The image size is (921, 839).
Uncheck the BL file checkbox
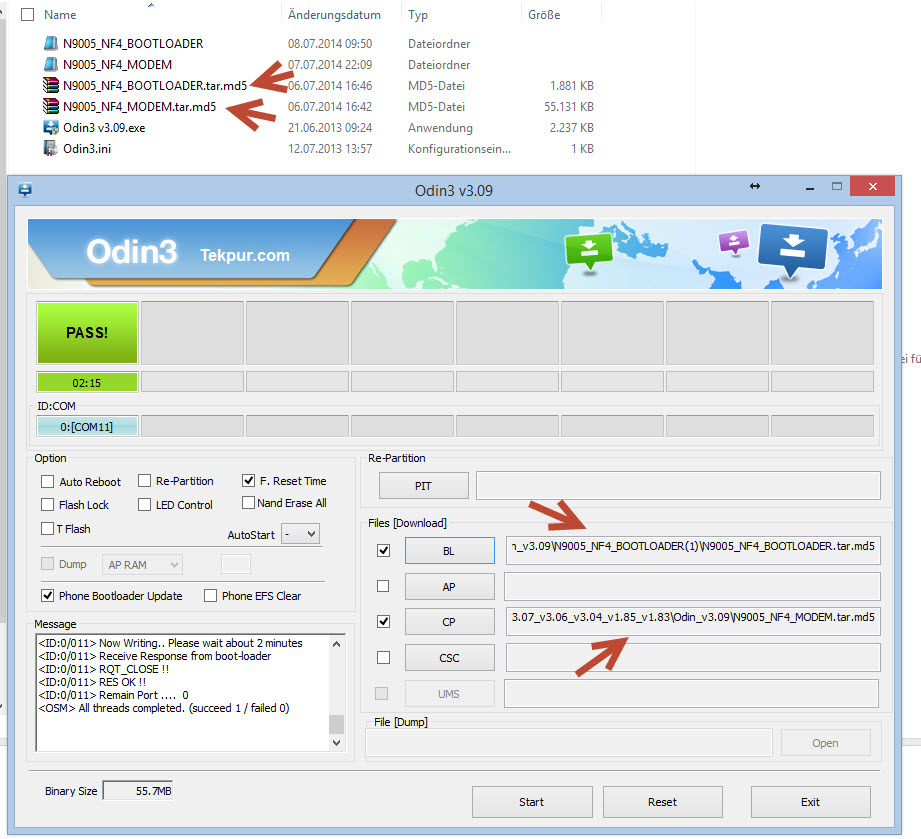click(383, 551)
